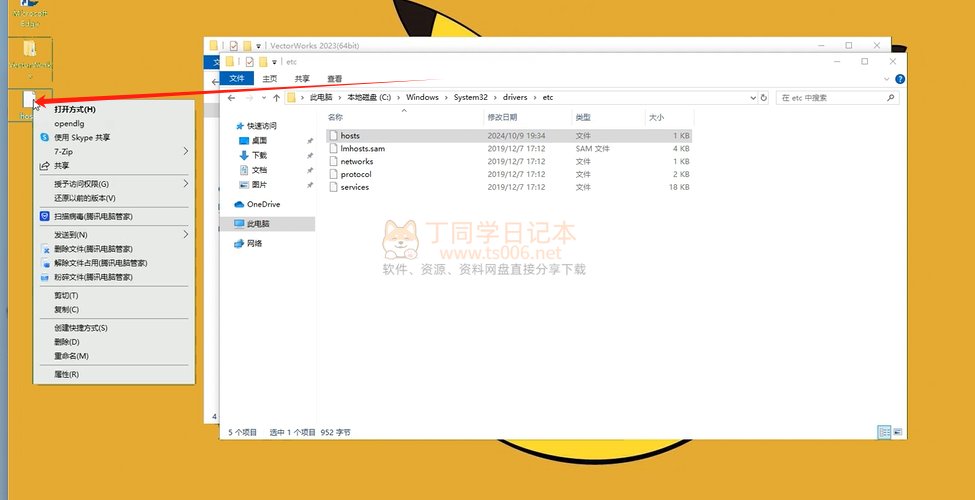Expand the 7-Zip submenu
This screenshot has height=500, width=975.
pos(114,152)
